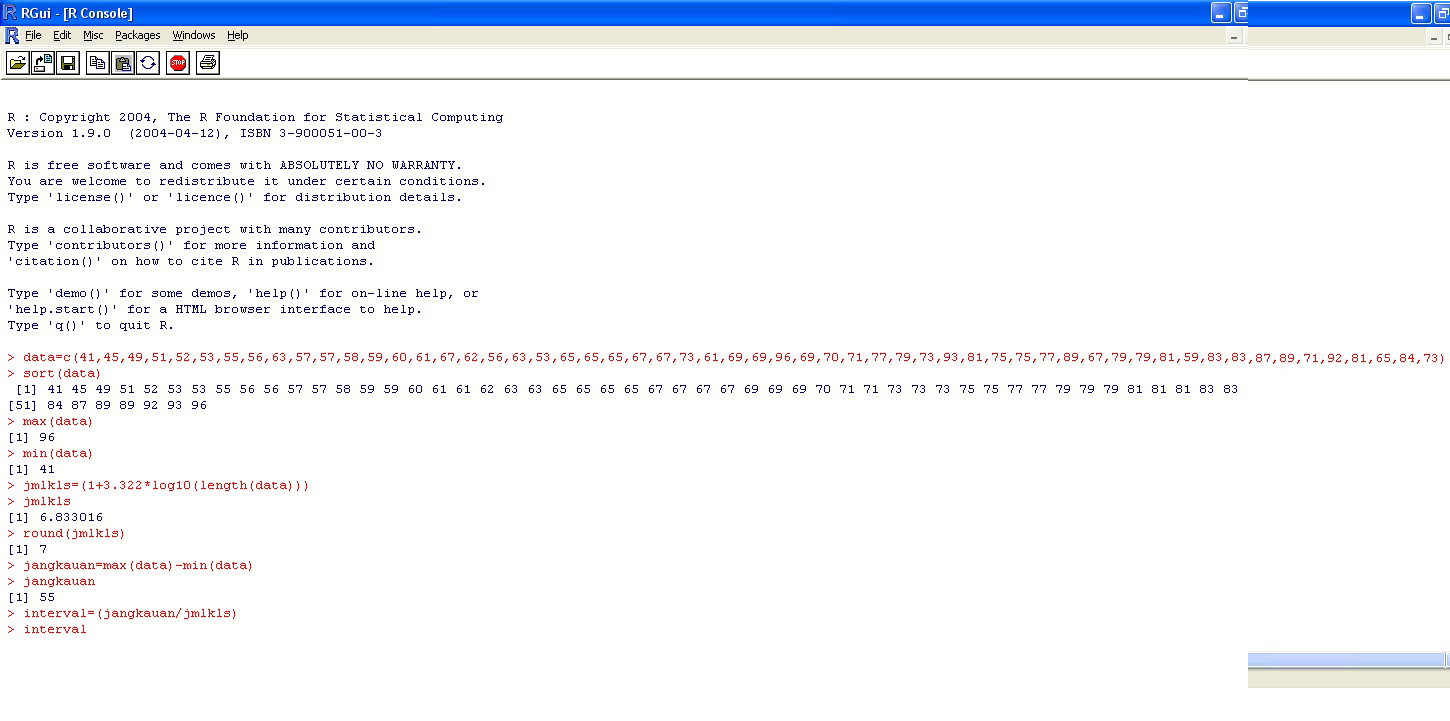Click the 'ABSOLUTELY NO WARRANTY' line
The image size is (1450, 721).
tap(234, 165)
